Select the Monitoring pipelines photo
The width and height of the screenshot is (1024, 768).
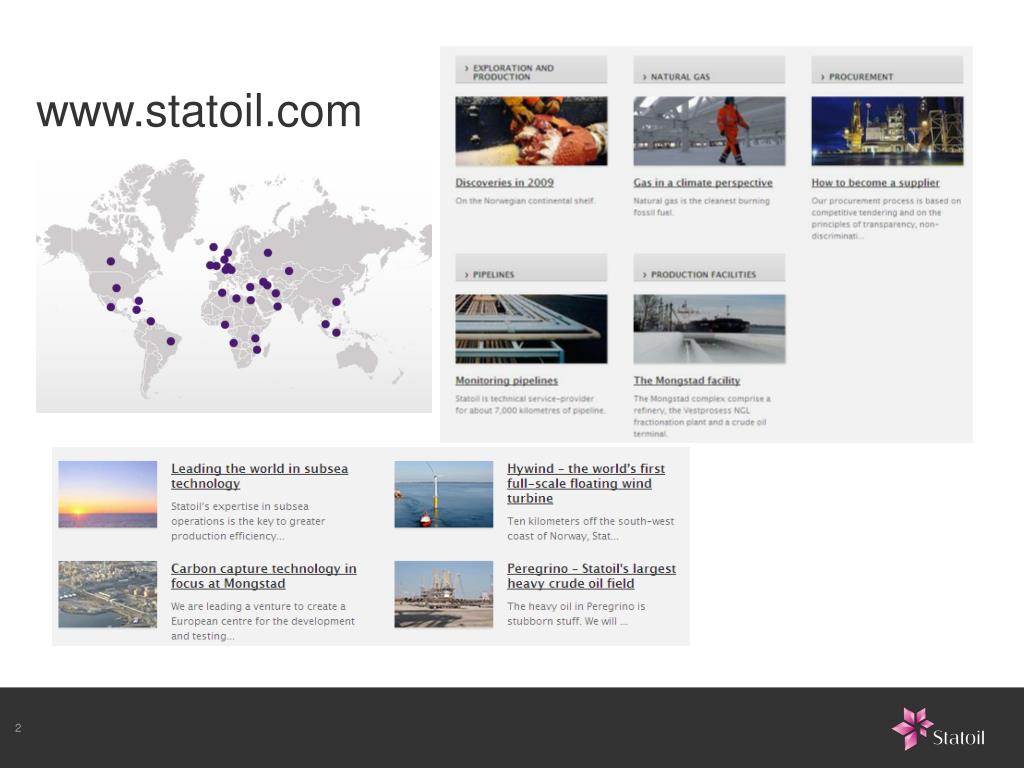[531, 329]
